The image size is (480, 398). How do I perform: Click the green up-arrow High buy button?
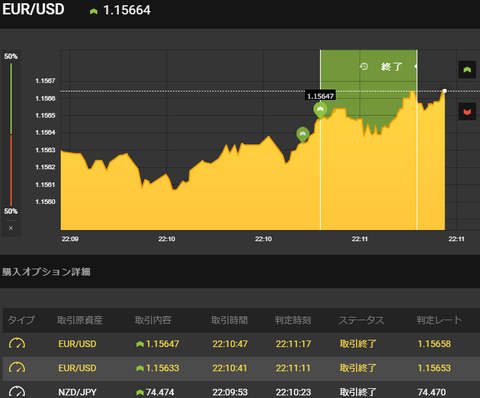pos(467,69)
